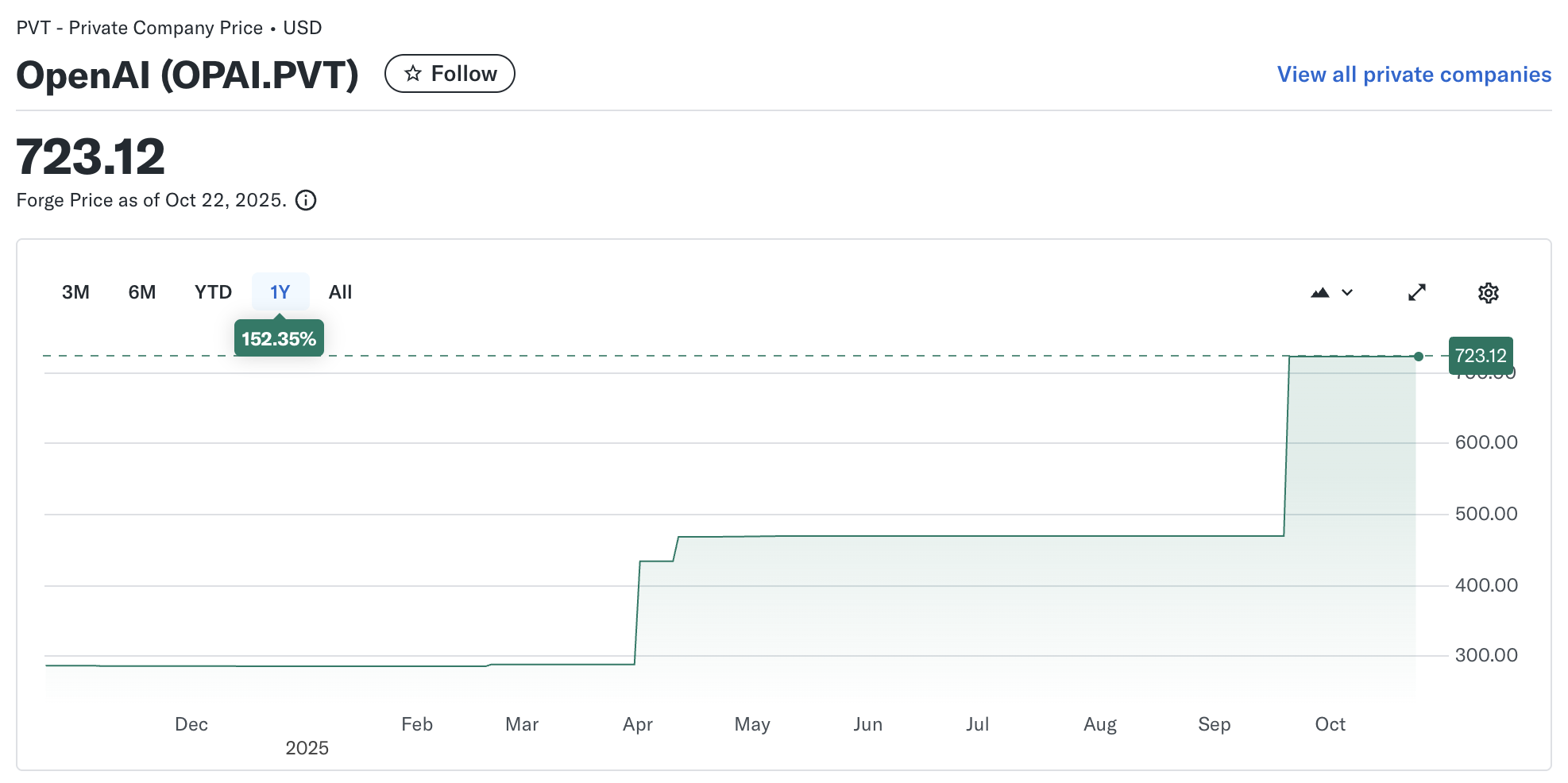Click the 723.12 price tag on chart
Image resolution: width=1568 pixels, height=783 pixels.
click(x=1481, y=356)
